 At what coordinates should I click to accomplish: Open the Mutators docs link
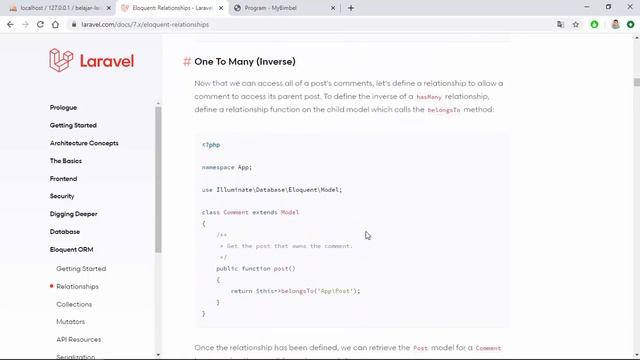[71, 322]
